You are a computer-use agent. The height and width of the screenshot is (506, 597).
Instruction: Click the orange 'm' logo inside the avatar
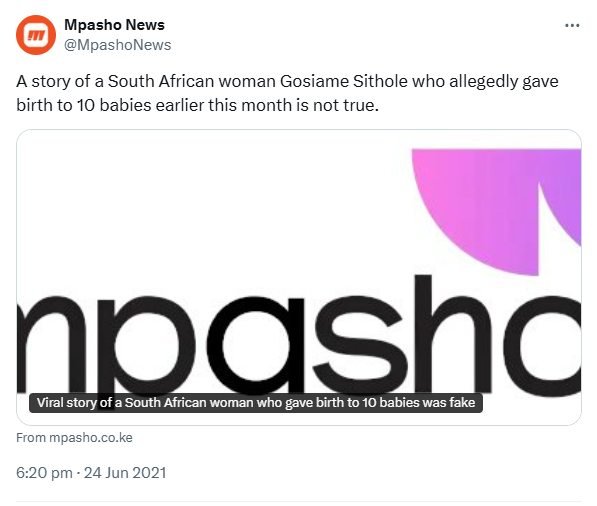pos(36,35)
